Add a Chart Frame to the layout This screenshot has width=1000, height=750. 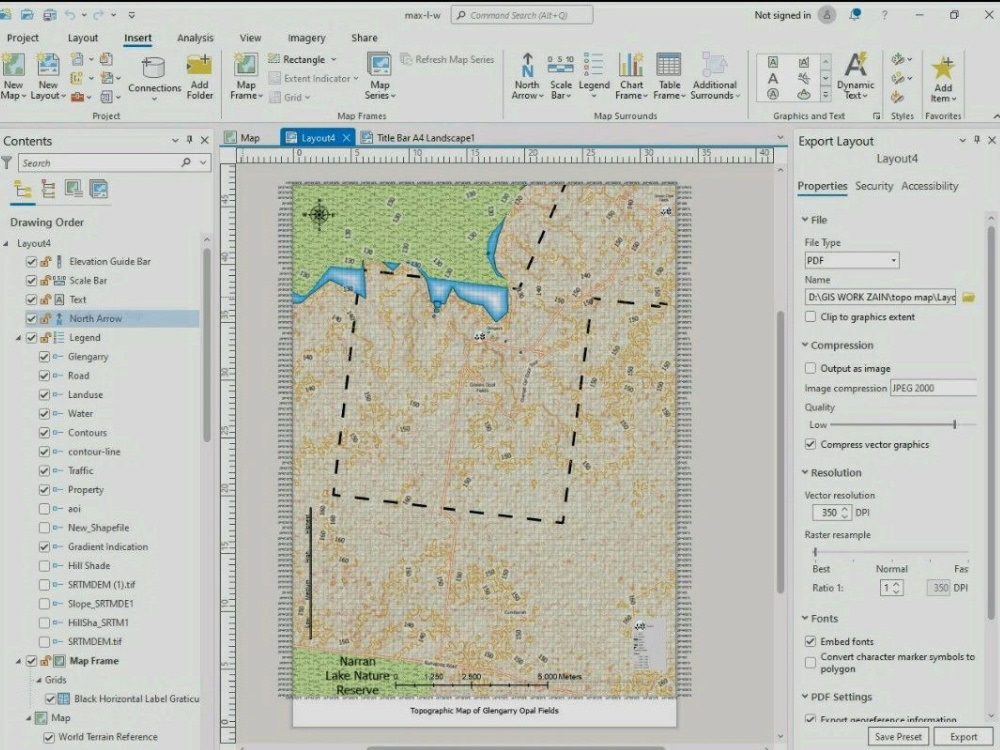631,75
